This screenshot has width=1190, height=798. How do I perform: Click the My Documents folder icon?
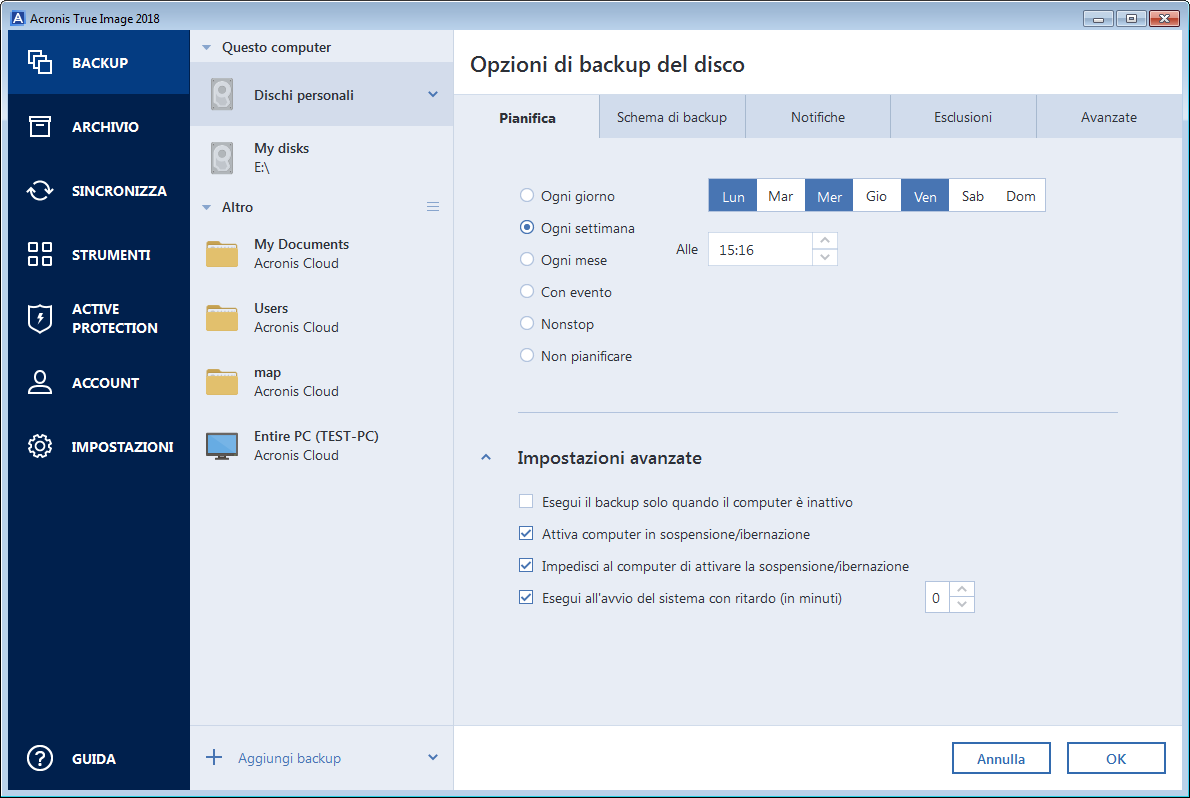tap(222, 254)
